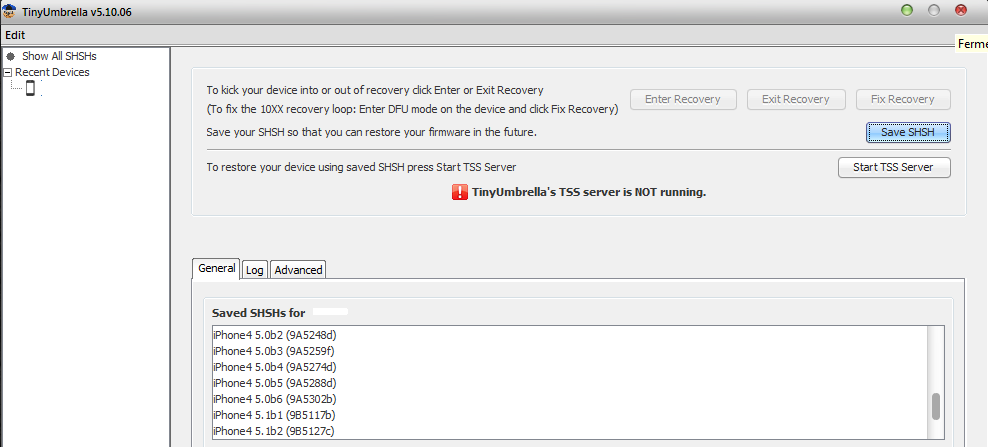
Task: Click the Exit Recovery button
Action: tap(795, 99)
